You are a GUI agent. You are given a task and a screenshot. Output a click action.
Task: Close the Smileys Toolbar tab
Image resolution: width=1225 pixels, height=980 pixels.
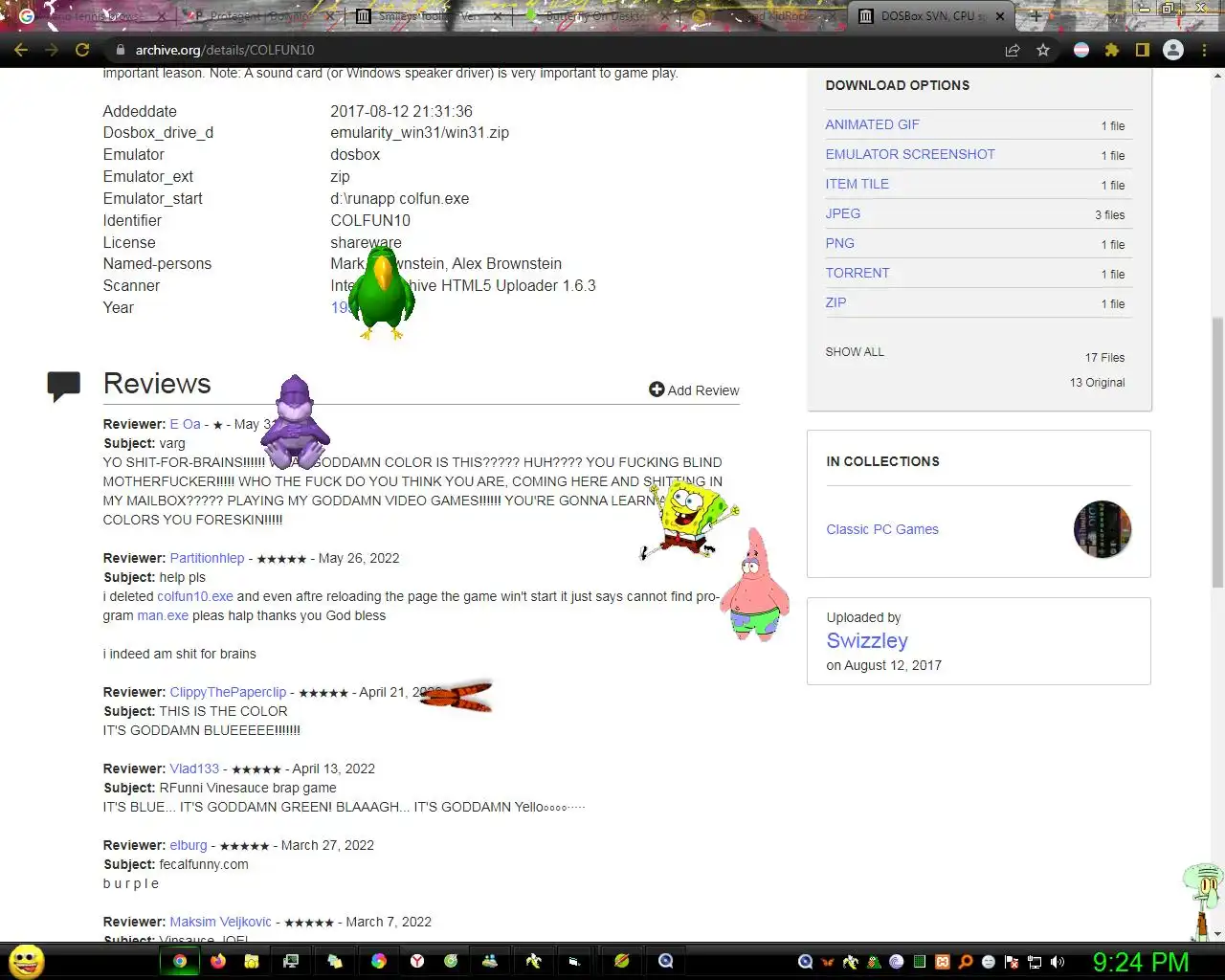tap(497, 16)
